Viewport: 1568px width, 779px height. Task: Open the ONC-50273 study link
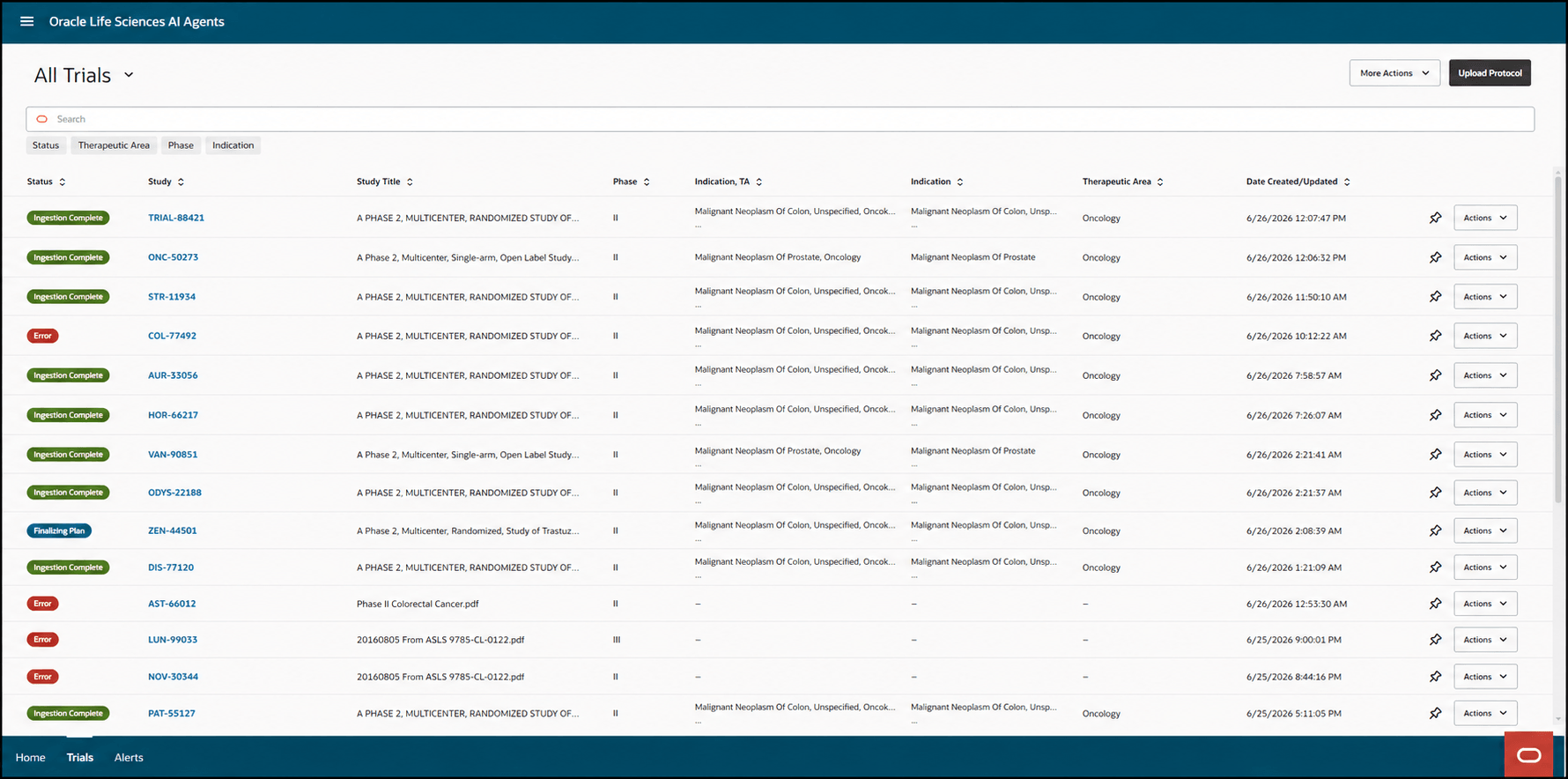[173, 257]
